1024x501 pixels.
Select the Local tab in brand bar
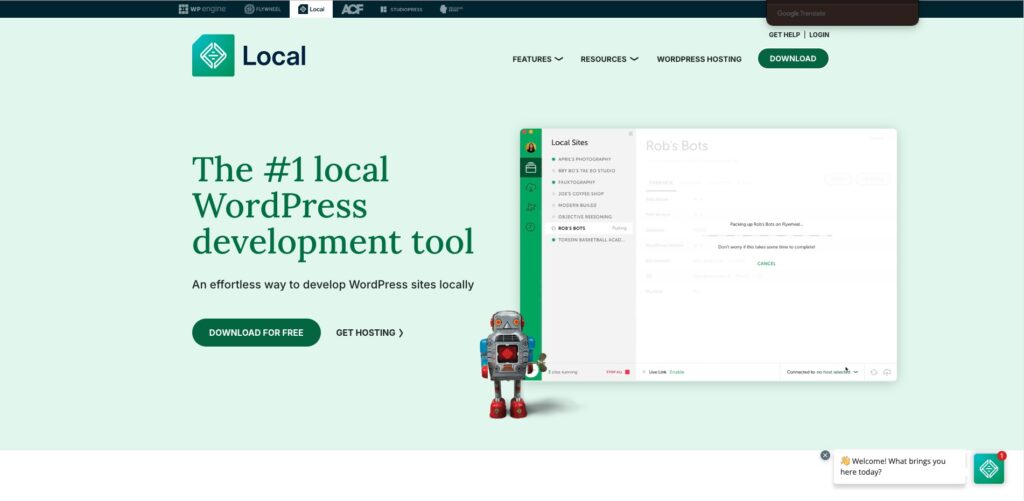[x=311, y=9]
